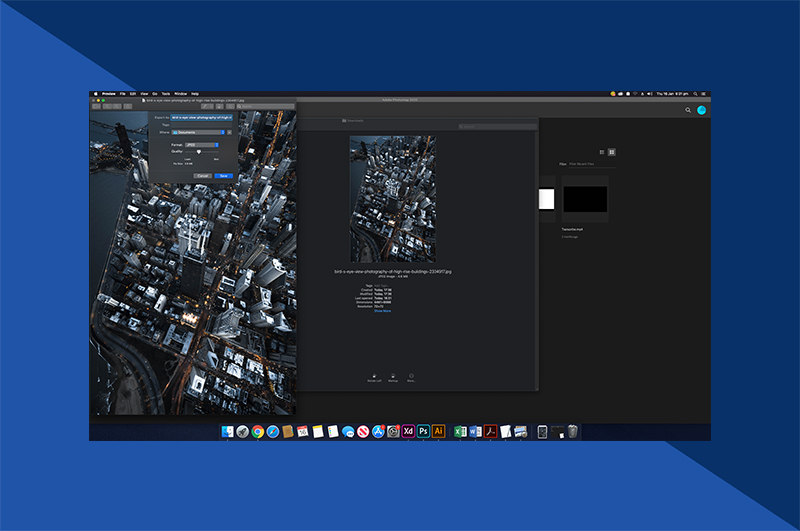
Task: Open the Trash in the Dock
Action: [573, 432]
